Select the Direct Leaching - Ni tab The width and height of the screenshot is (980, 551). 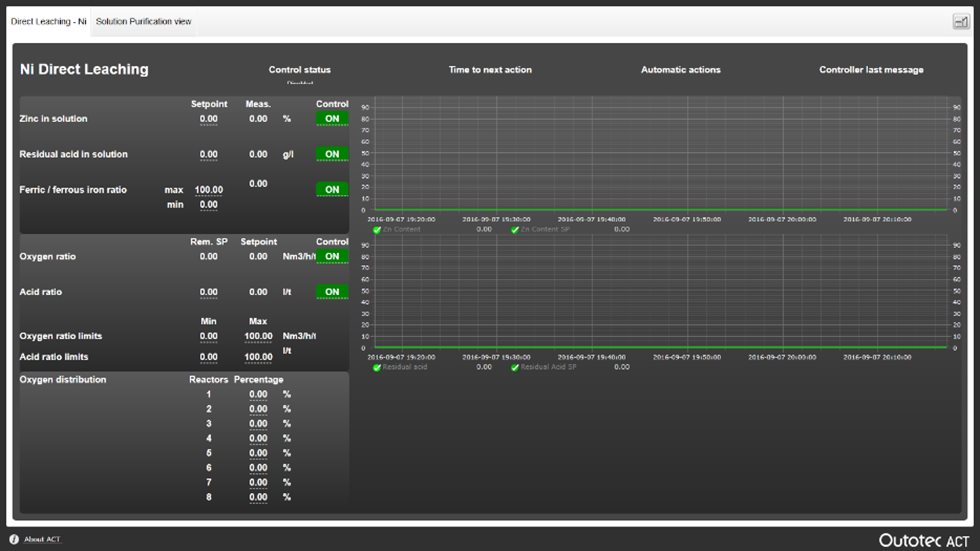pos(48,21)
